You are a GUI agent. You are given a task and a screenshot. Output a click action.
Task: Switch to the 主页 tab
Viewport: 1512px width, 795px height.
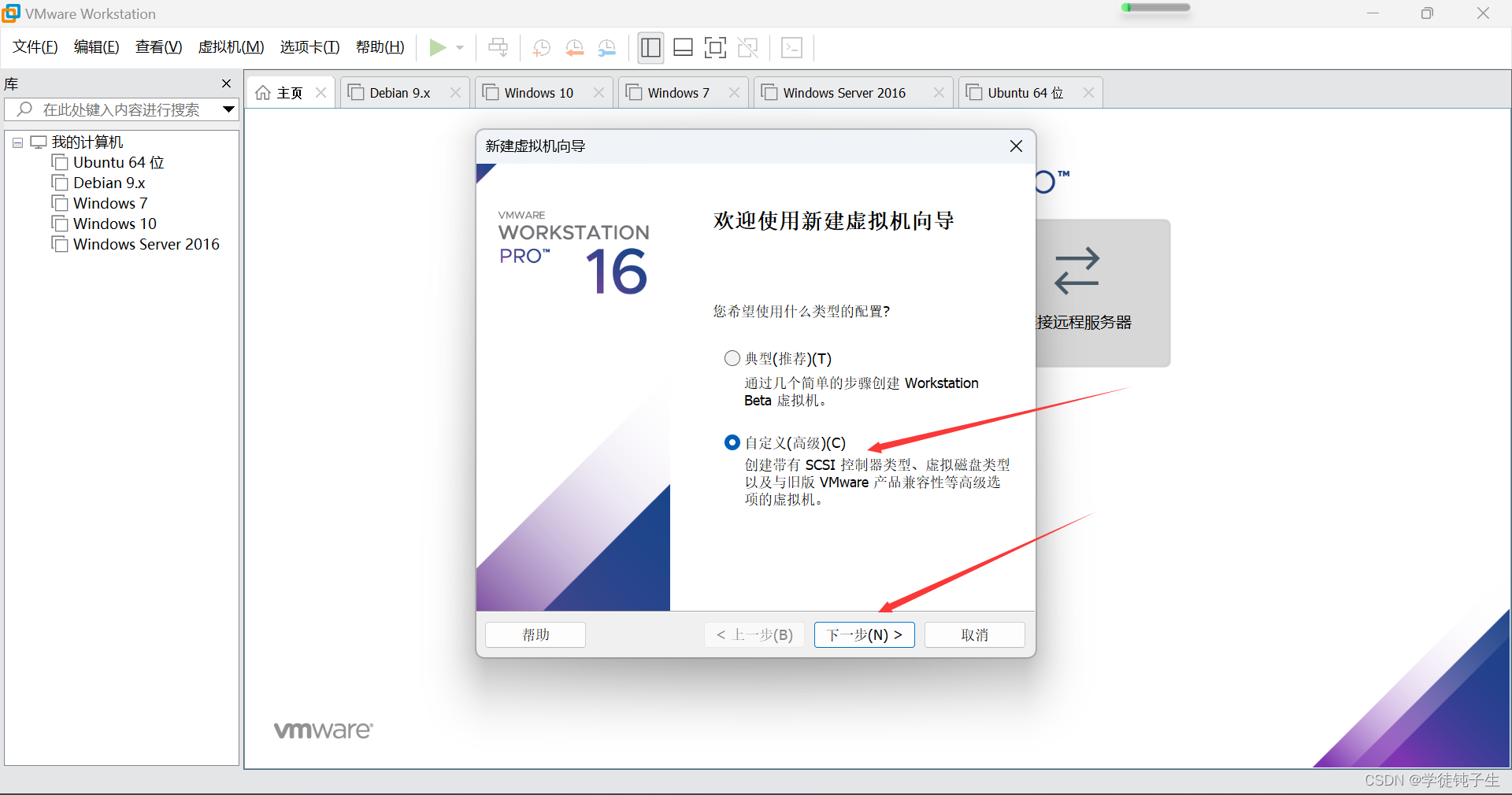pos(290,93)
